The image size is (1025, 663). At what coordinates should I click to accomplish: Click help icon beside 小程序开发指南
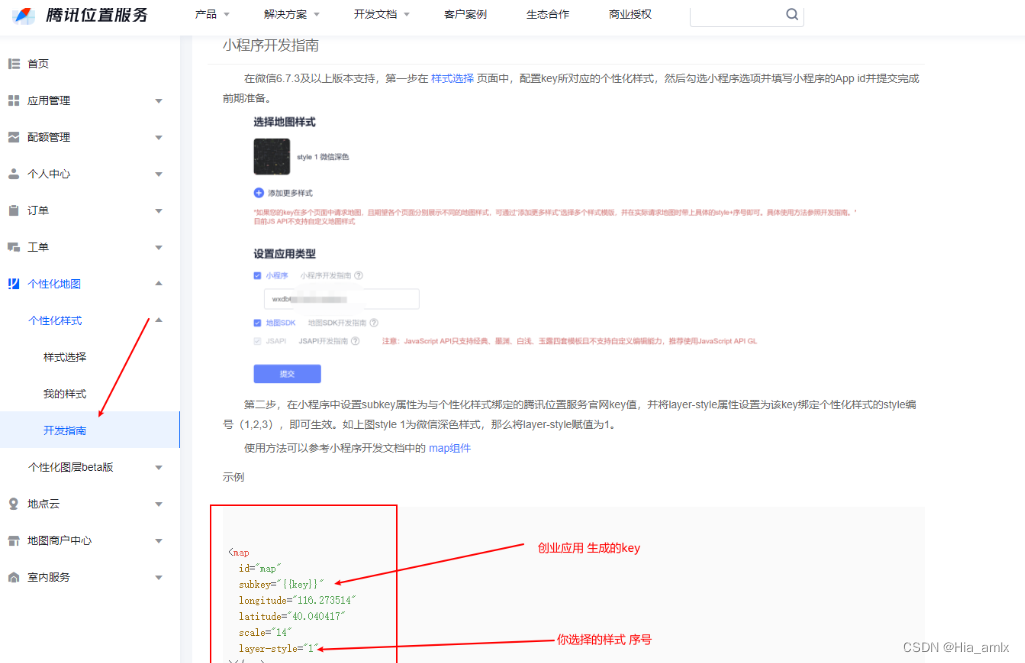358,275
